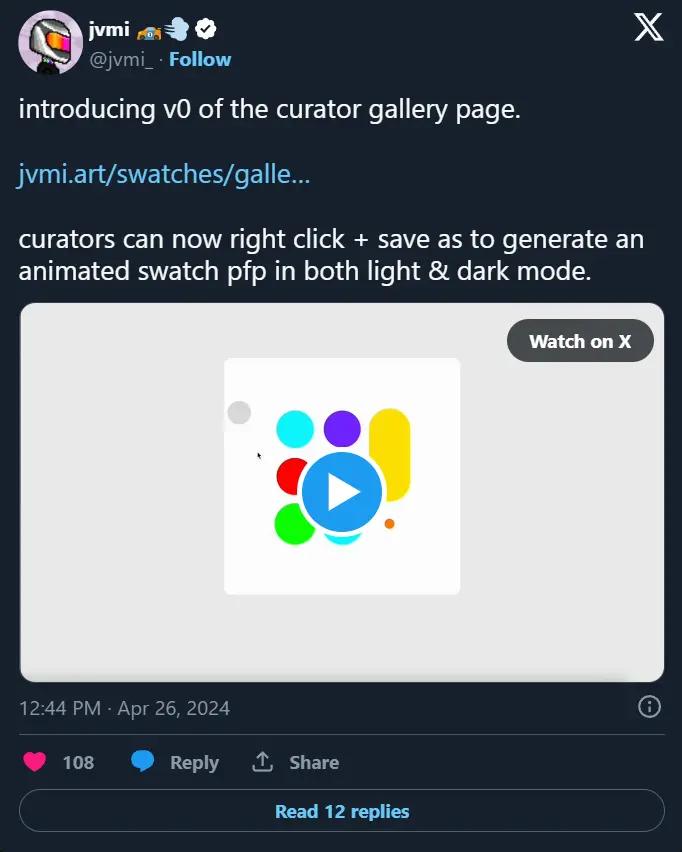Follow the @jvmi_ account

200,59
